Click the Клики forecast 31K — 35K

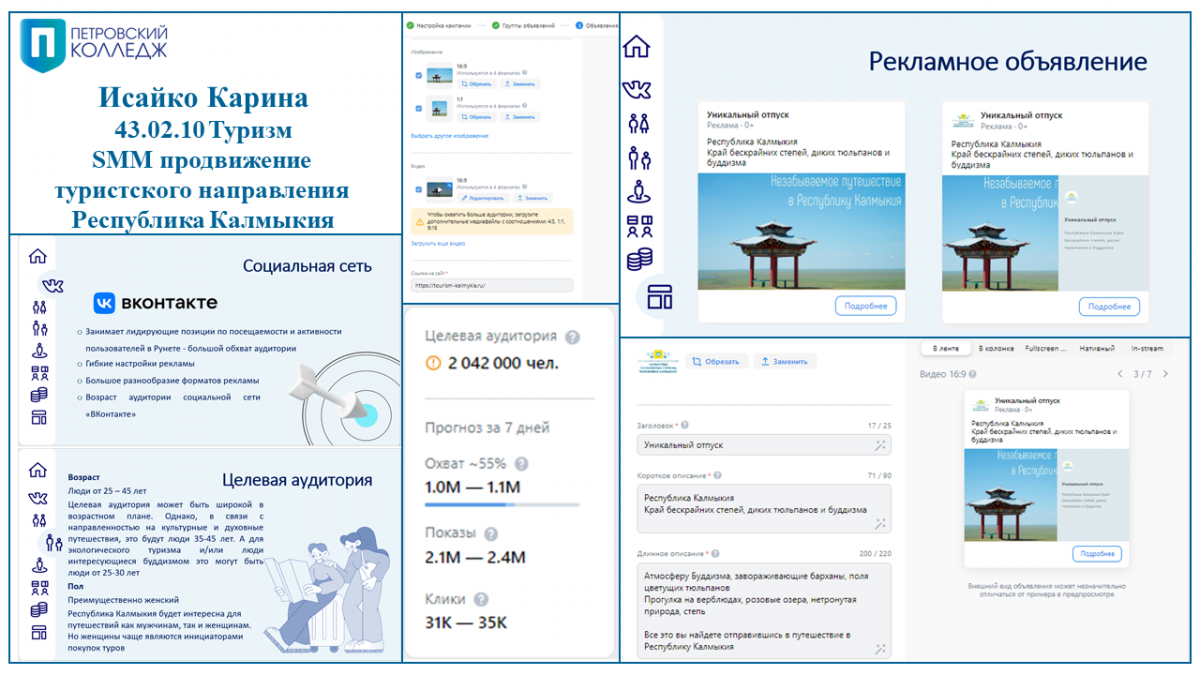pos(466,623)
